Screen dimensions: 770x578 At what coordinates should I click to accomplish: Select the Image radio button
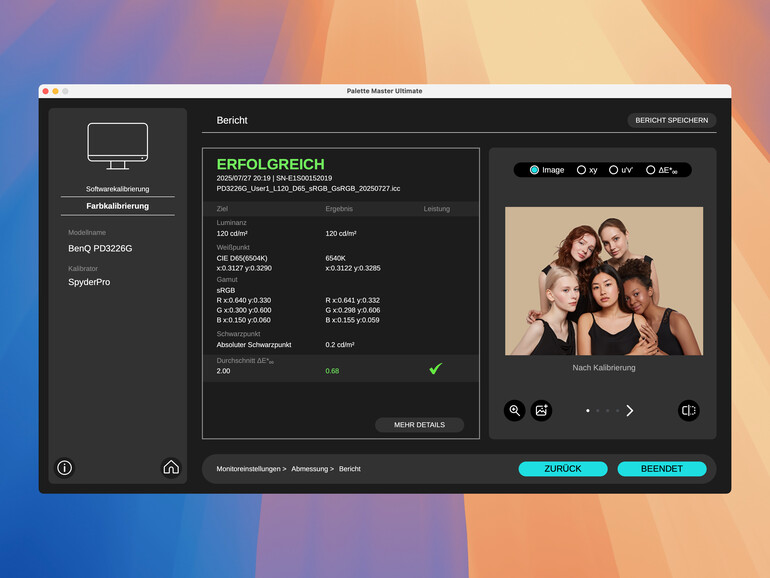pyautogui.click(x=534, y=170)
